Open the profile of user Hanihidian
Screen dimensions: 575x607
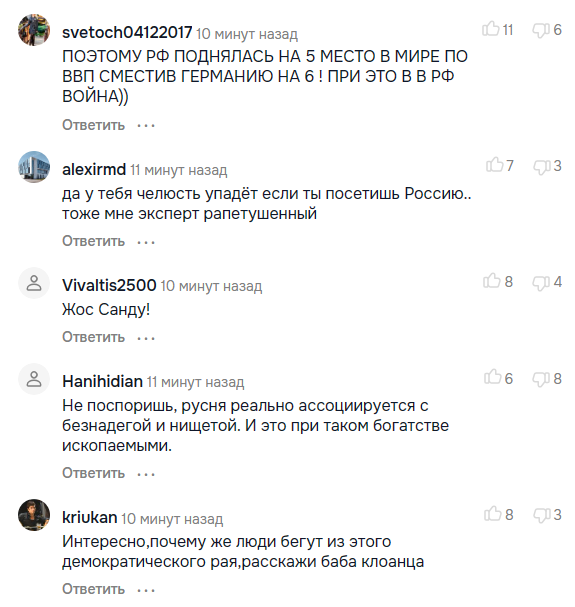[x=102, y=381]
